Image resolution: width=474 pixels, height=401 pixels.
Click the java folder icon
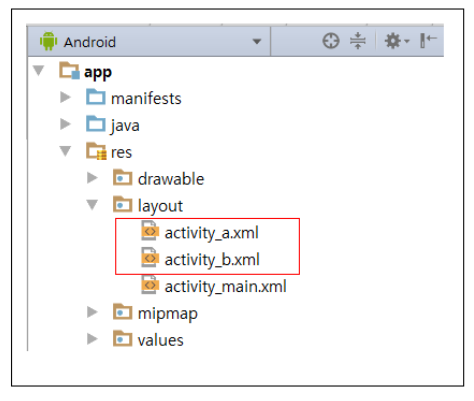pyautogui.click(x=96, y=124)
